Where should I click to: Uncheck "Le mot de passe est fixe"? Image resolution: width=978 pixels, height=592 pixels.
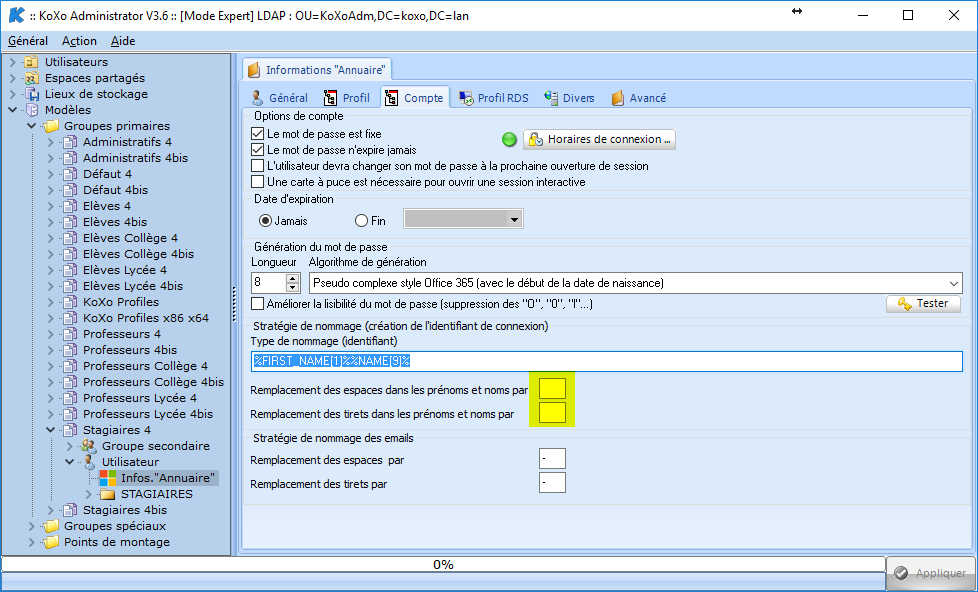tap(258, 133)
